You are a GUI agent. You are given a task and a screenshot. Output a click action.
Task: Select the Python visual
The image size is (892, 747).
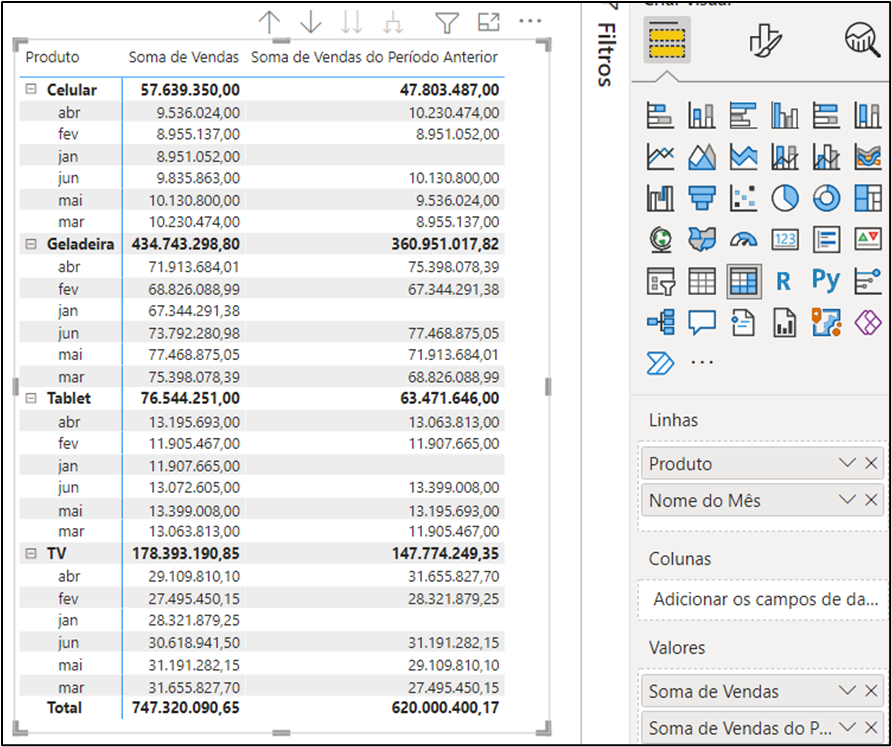pos(826,281)
